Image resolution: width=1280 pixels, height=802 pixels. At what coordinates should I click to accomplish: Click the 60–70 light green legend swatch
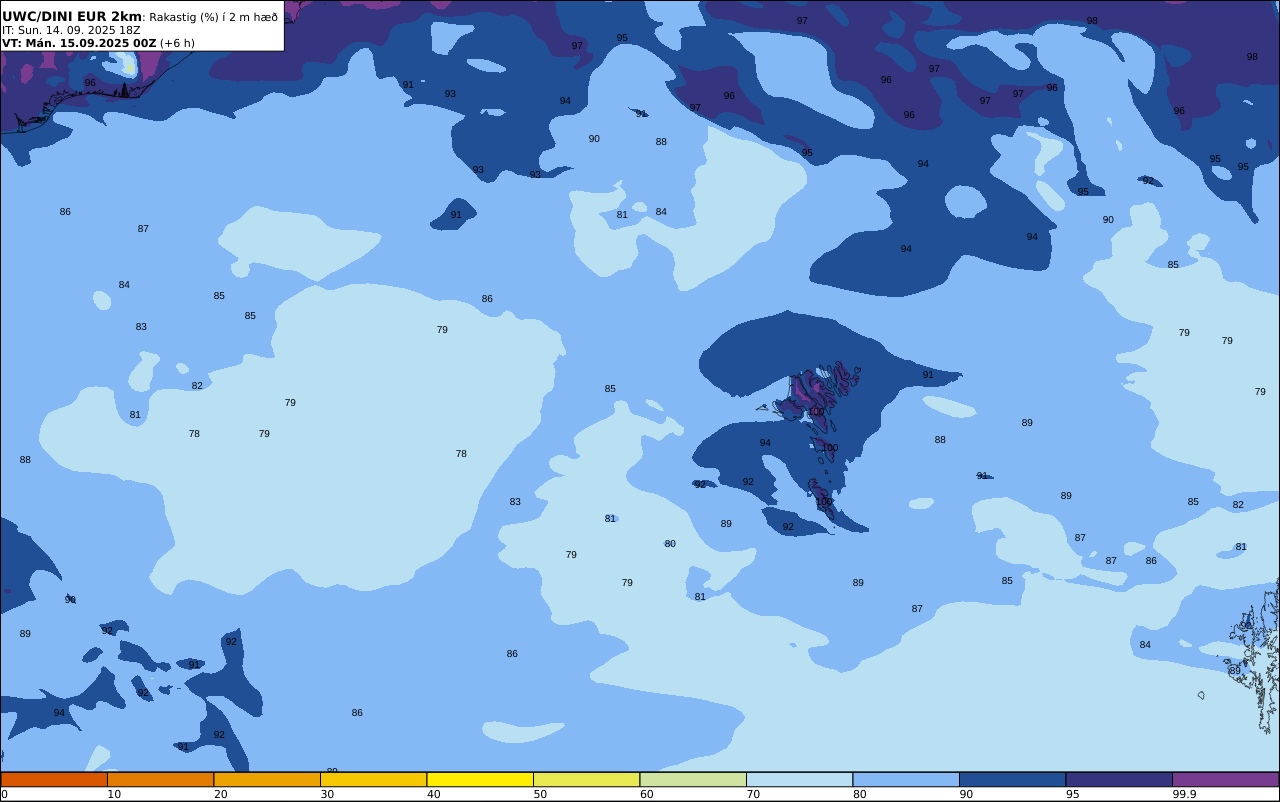(693, 779)
